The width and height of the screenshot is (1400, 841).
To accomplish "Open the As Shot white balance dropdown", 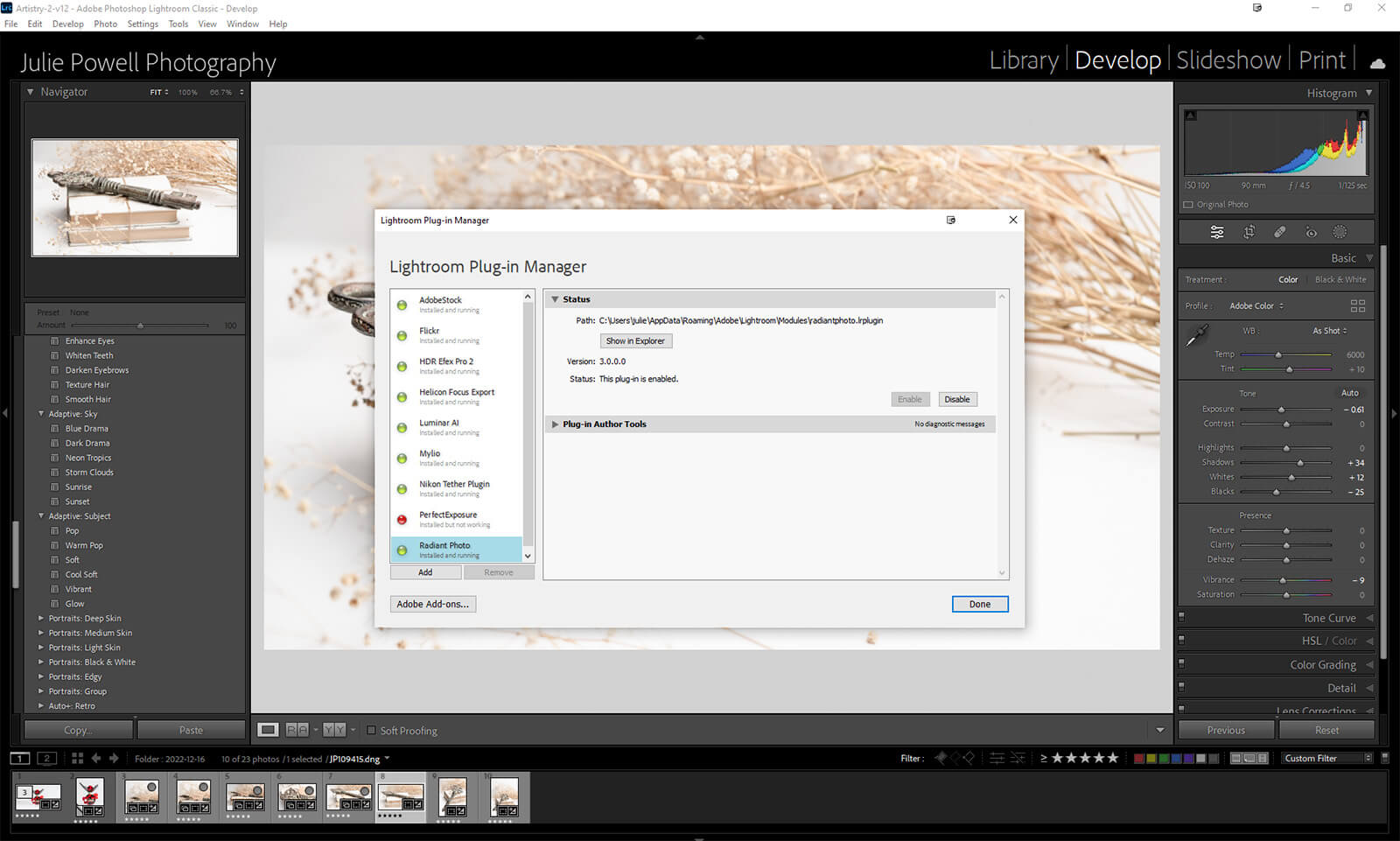I will coord(1329,331).
